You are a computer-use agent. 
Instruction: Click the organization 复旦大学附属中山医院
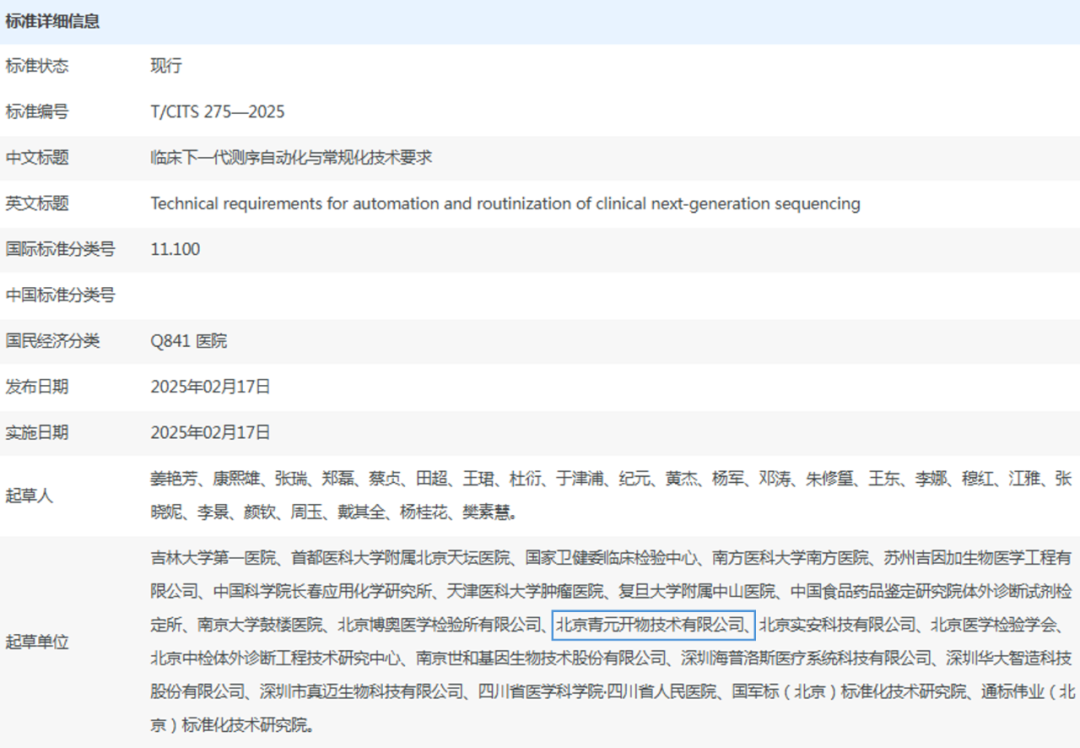click(697, 591)
